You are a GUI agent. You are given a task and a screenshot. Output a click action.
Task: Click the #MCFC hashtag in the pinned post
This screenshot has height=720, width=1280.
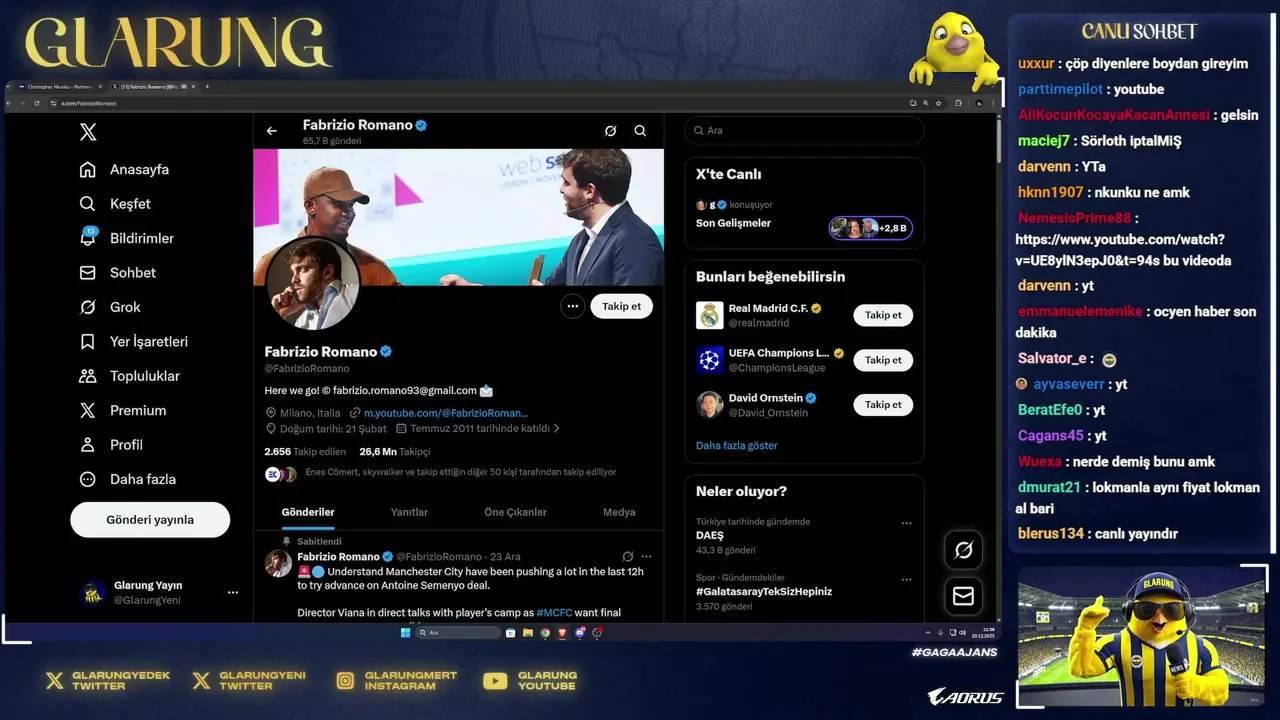pos(554,613)
